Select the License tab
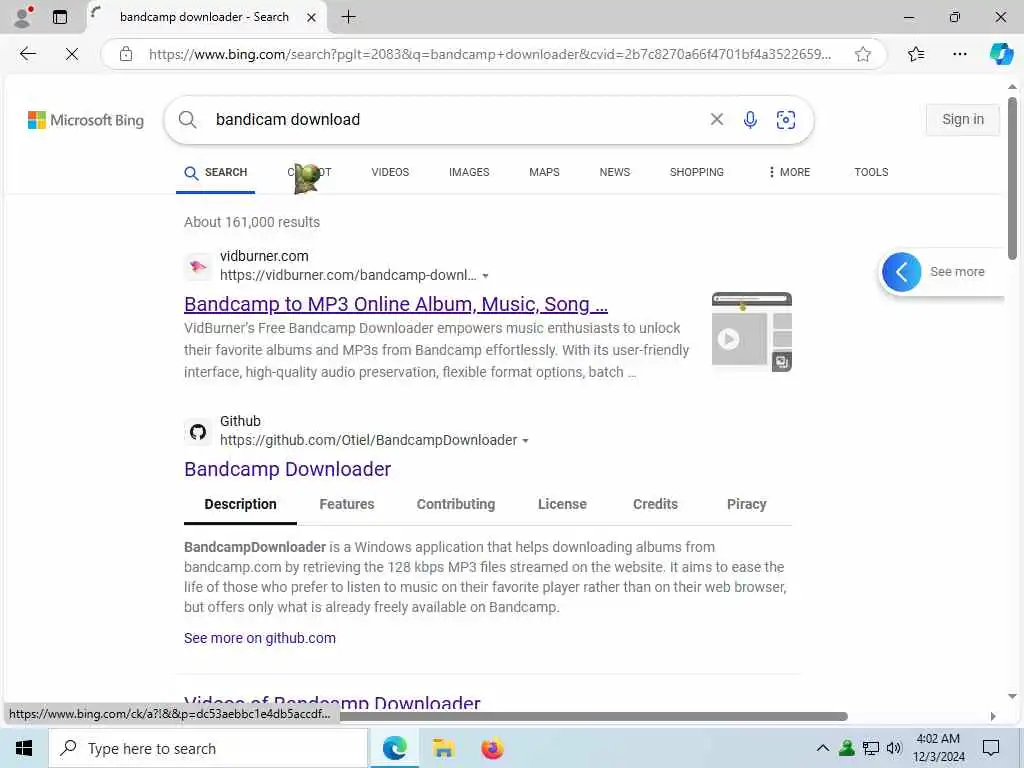This screenshot has width=1024, height=768. coord(562,504)
